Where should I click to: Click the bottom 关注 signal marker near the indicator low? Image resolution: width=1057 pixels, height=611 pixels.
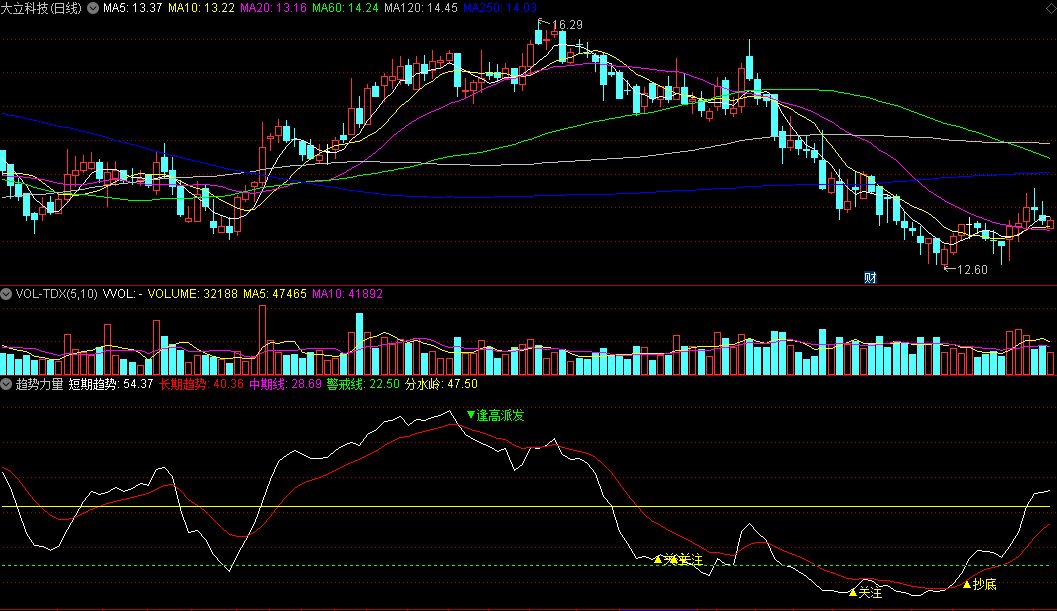[x=866, y=593]
